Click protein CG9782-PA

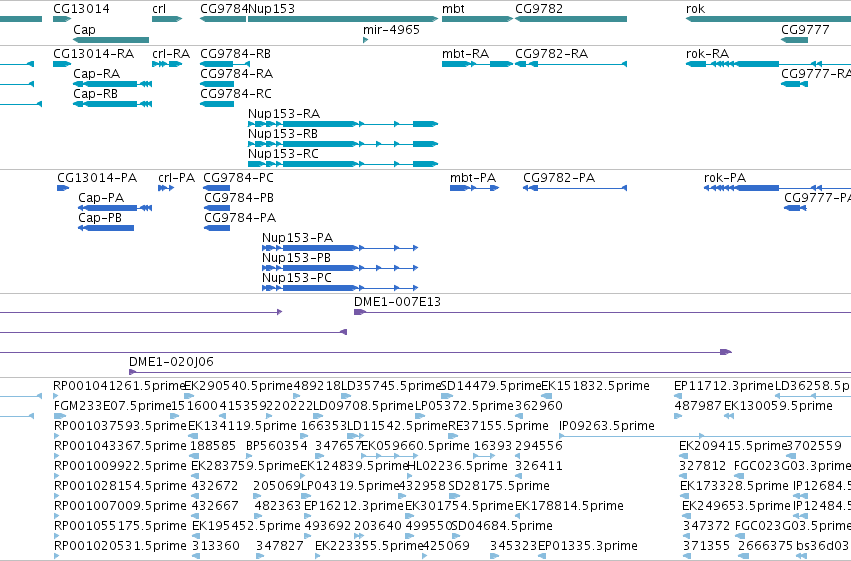pos(559,178)
